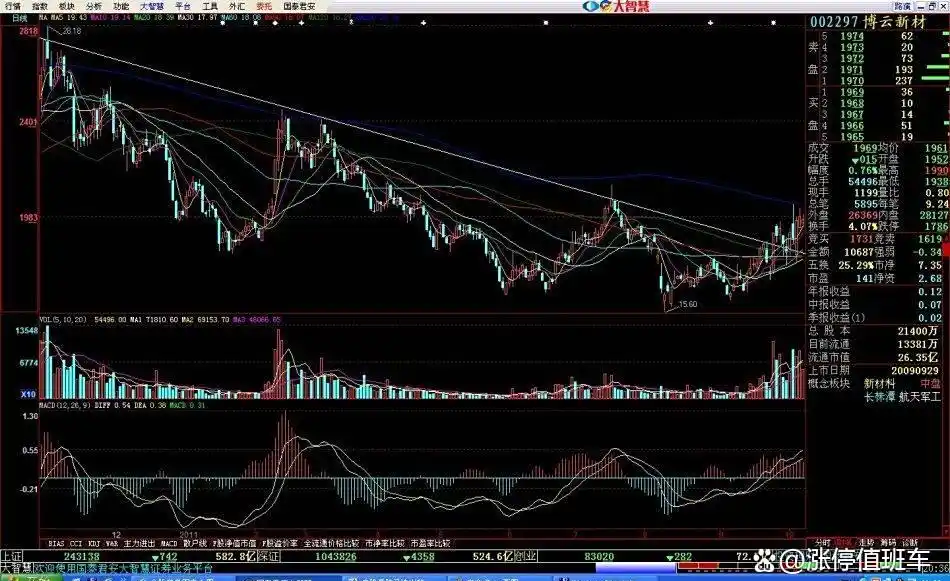Click the 总股本 21400万 value

pyautogui.click(x=917, y=331)
